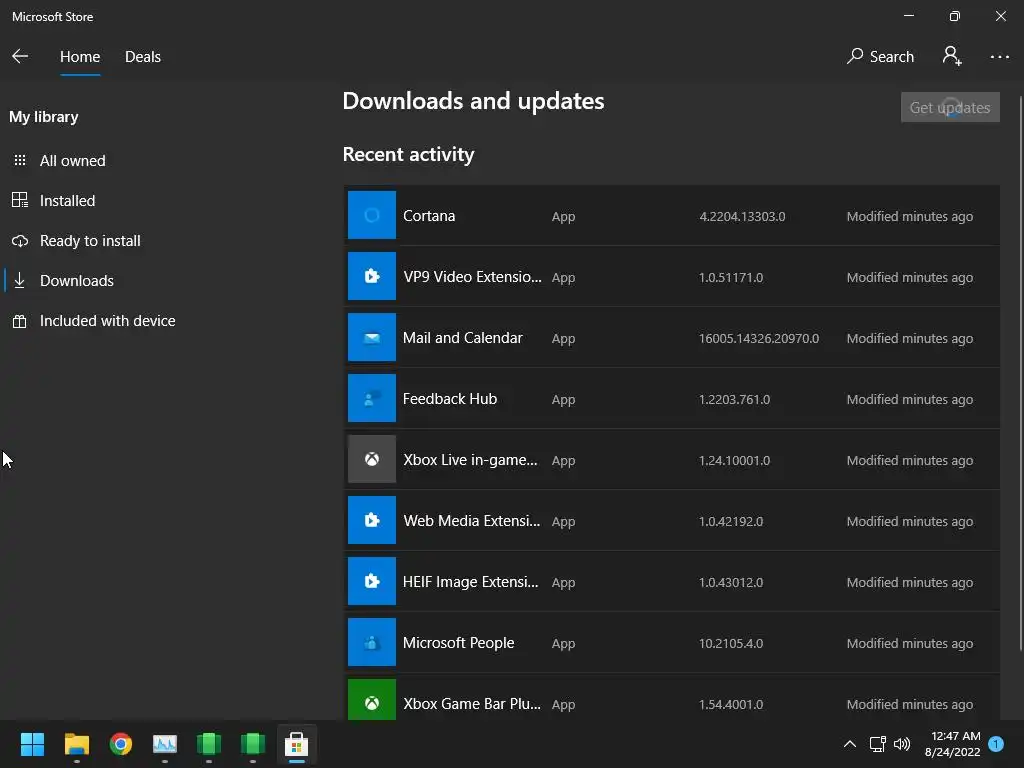The image size is (1024, 768).
Task: Go back using the back arrow
Action: 20,57
